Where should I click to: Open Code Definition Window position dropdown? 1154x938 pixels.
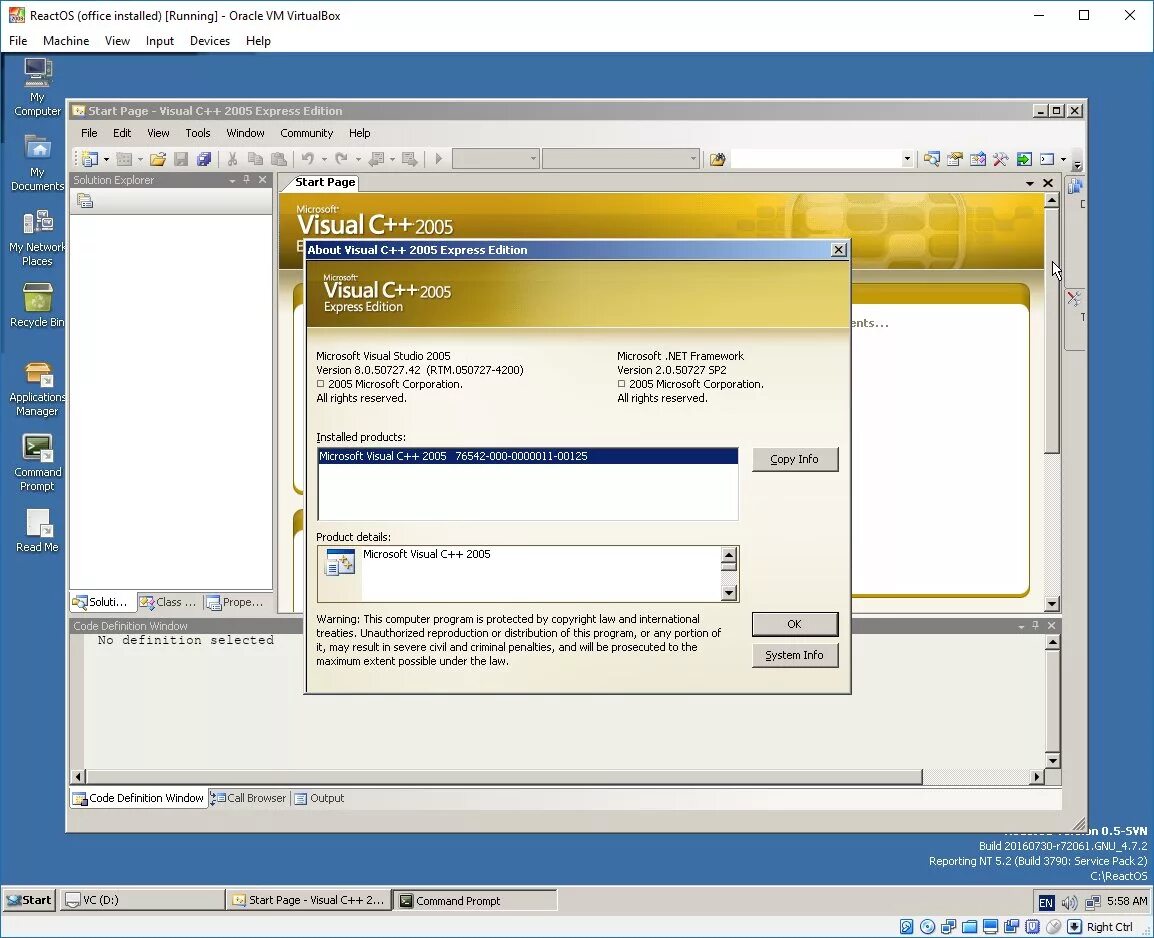tap(1021, 626)
